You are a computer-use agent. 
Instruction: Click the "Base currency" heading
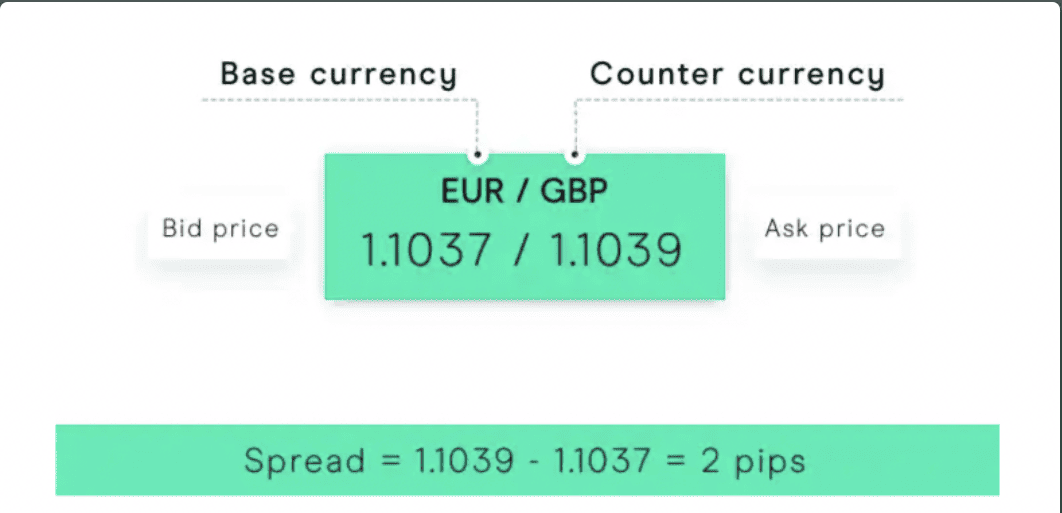(338, 74)
